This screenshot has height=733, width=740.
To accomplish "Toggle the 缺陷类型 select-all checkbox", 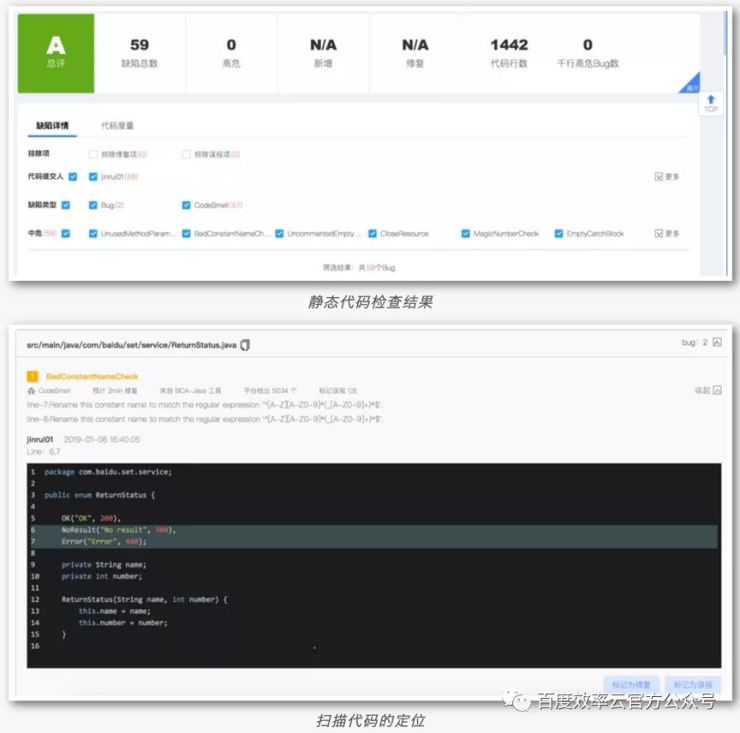I will [x=66, y=205].
